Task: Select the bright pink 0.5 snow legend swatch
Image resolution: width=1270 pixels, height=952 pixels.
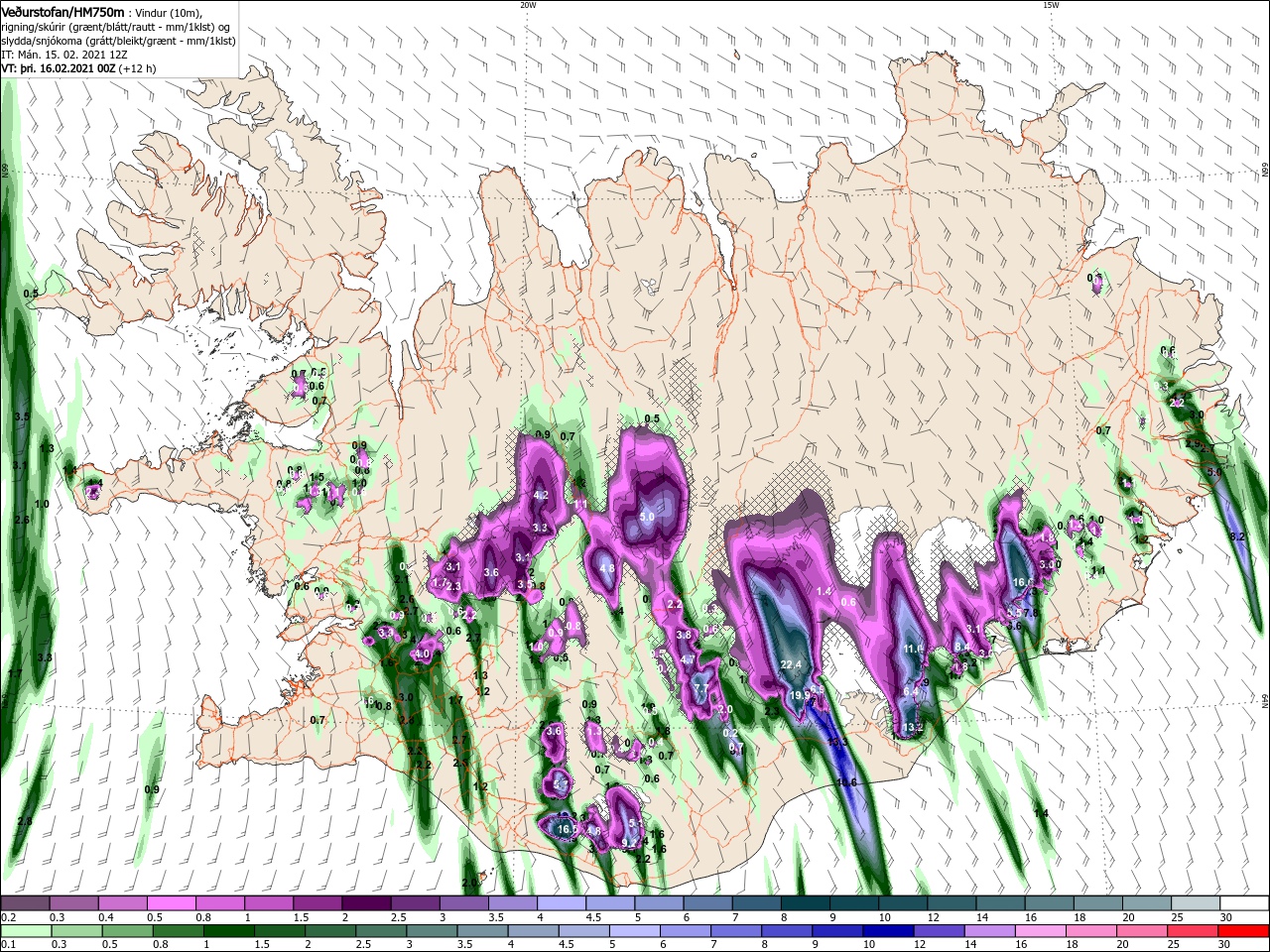Action: click(x=171, y=903)
